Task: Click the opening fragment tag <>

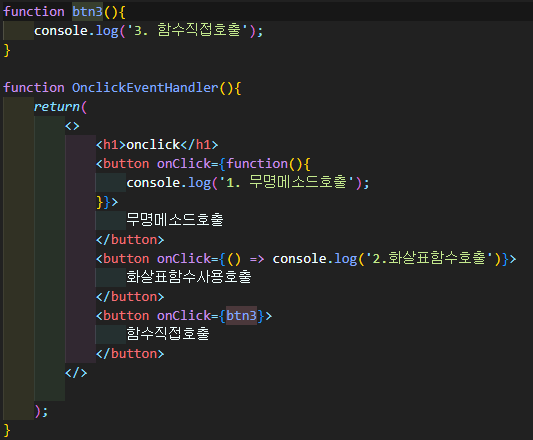Action: [x=72, y=126]
